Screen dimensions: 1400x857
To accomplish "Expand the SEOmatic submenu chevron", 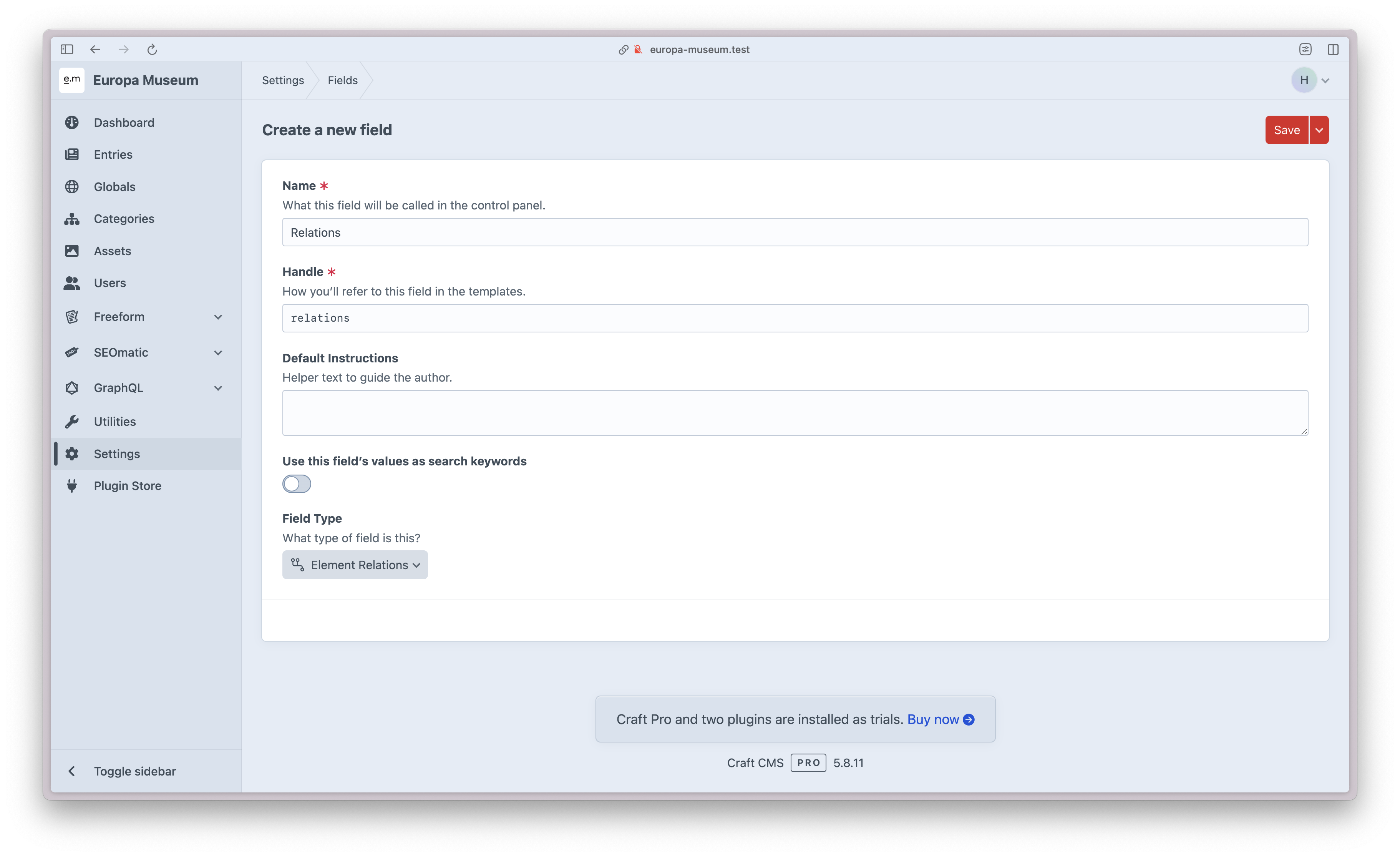I will coord(218,353).
